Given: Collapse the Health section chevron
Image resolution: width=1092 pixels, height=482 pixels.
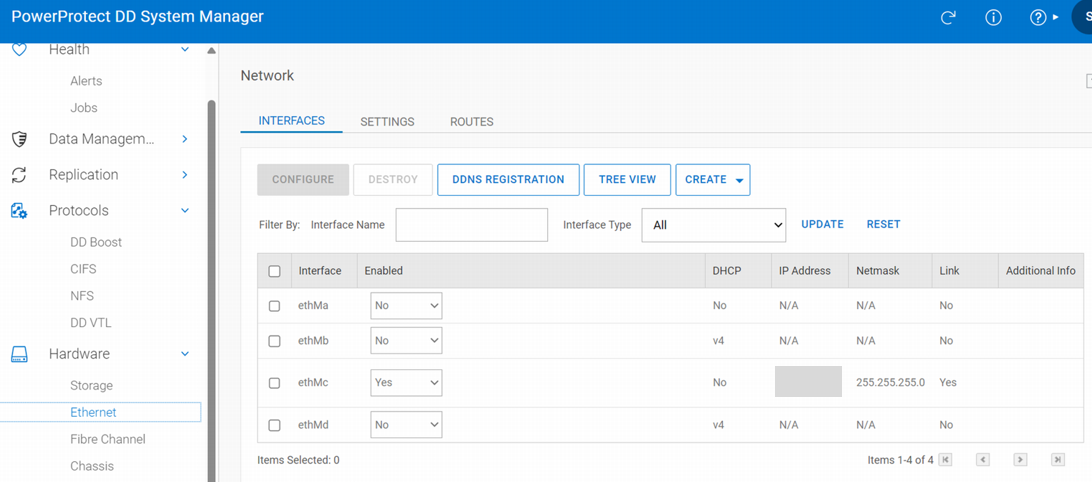Looking at the screenshot, I should (x=185, y=49).
